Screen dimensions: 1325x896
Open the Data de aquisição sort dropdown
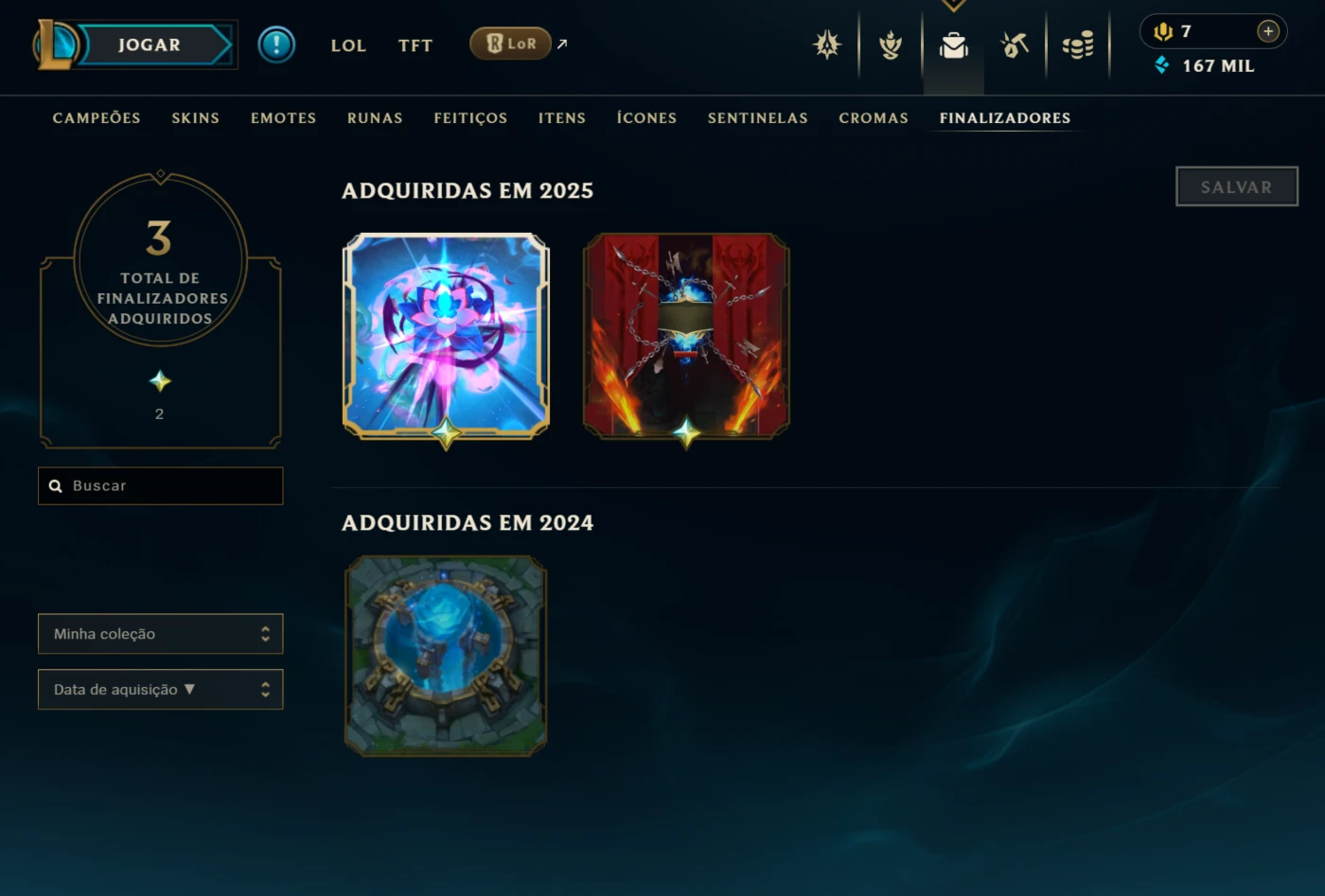pyautogui.click(x=160, y=690)
